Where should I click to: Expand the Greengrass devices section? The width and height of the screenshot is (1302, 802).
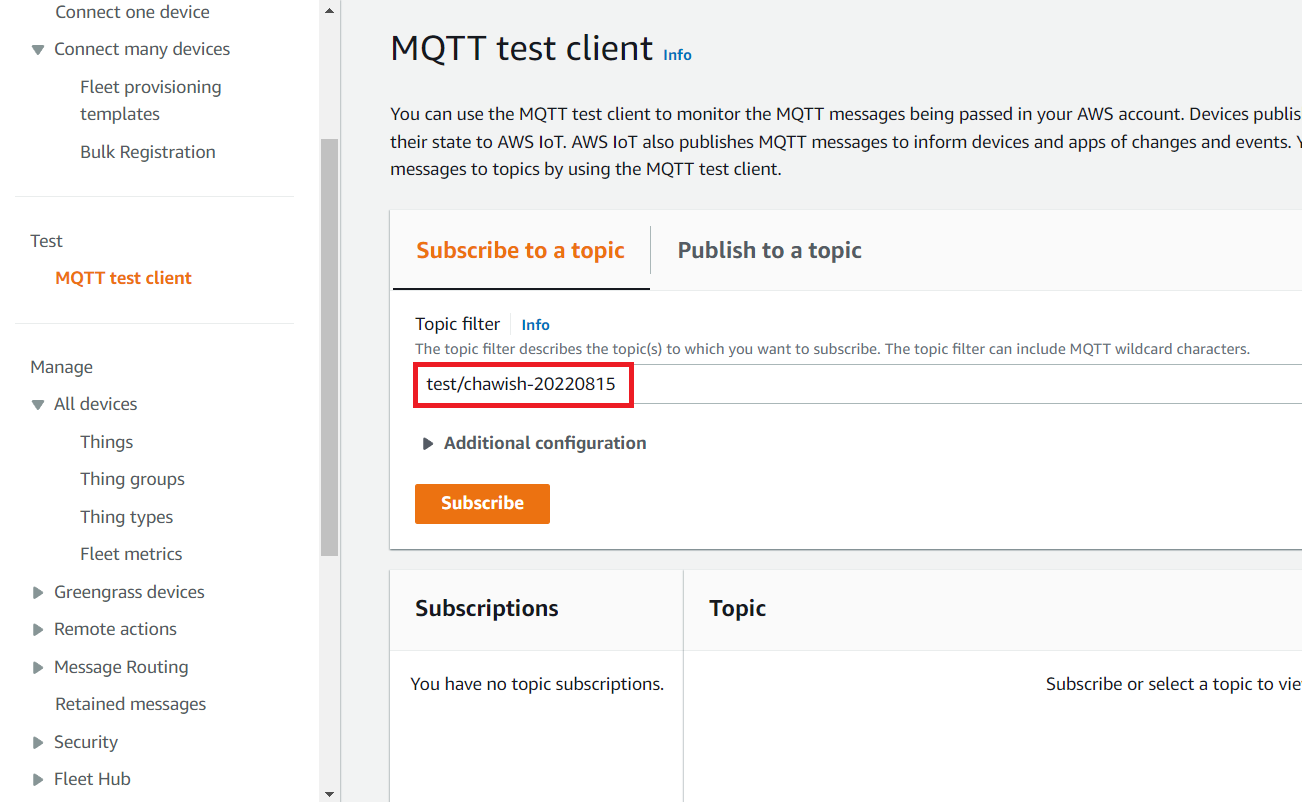[37, 591]
